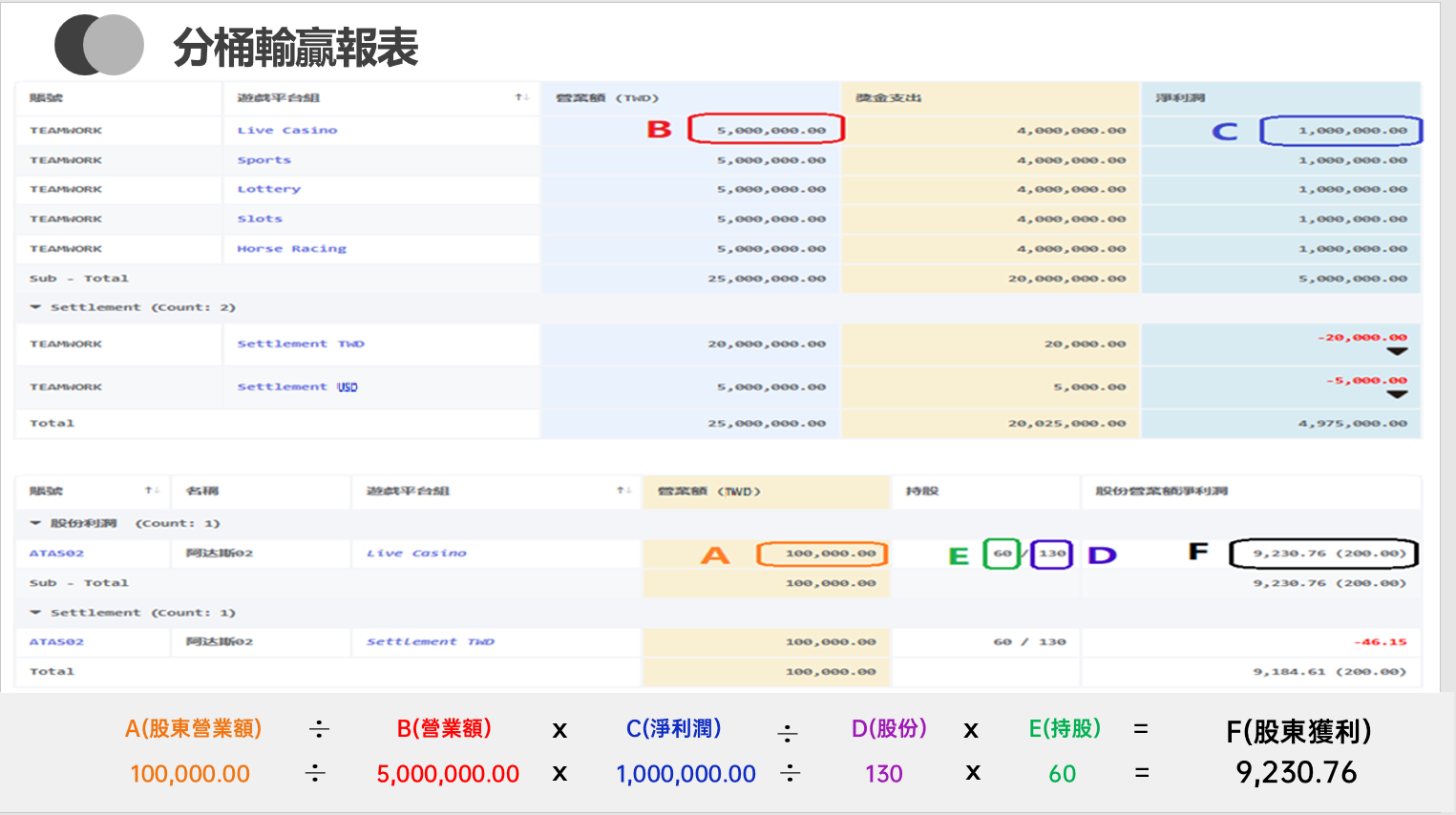Viewport: 1456px width, 815px height.
Task: Select 阿达斯02 name in the Live Casino row
Action: tap(220, 553)
